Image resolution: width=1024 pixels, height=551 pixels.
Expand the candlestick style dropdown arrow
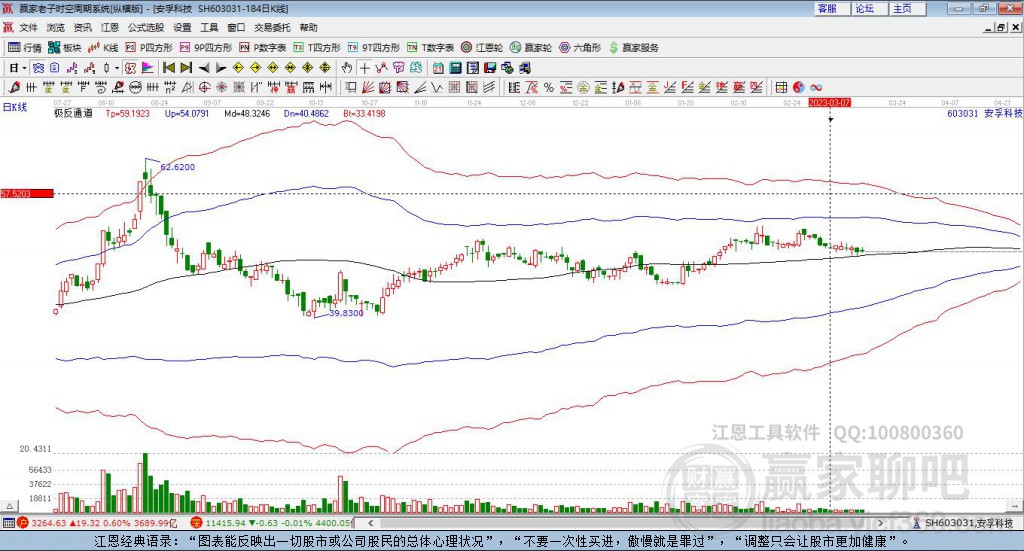pos(117,68)
